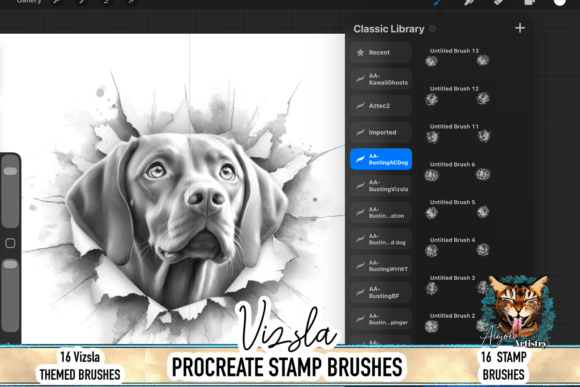This screenshot has height=387, width=580.
Task: Select the AA-BustingBF brush set
Action: 381,292
